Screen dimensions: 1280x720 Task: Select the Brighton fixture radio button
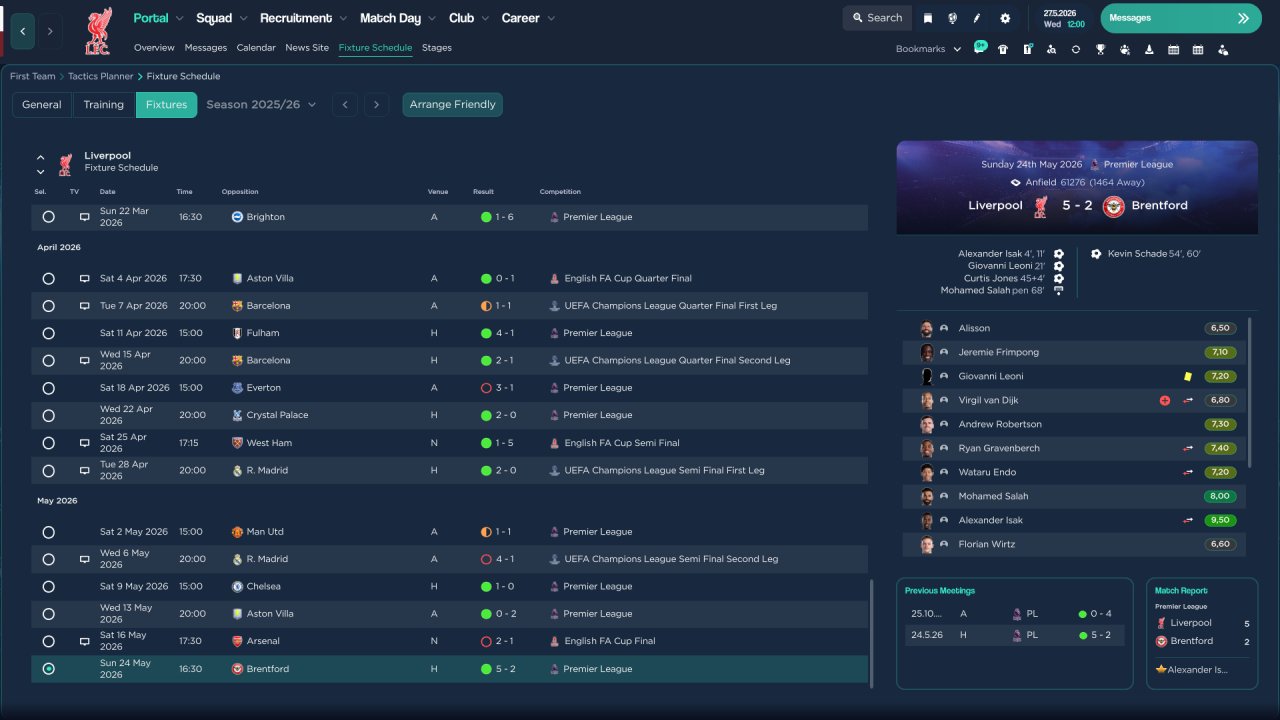pyautogui.click(x=48, y=217)
